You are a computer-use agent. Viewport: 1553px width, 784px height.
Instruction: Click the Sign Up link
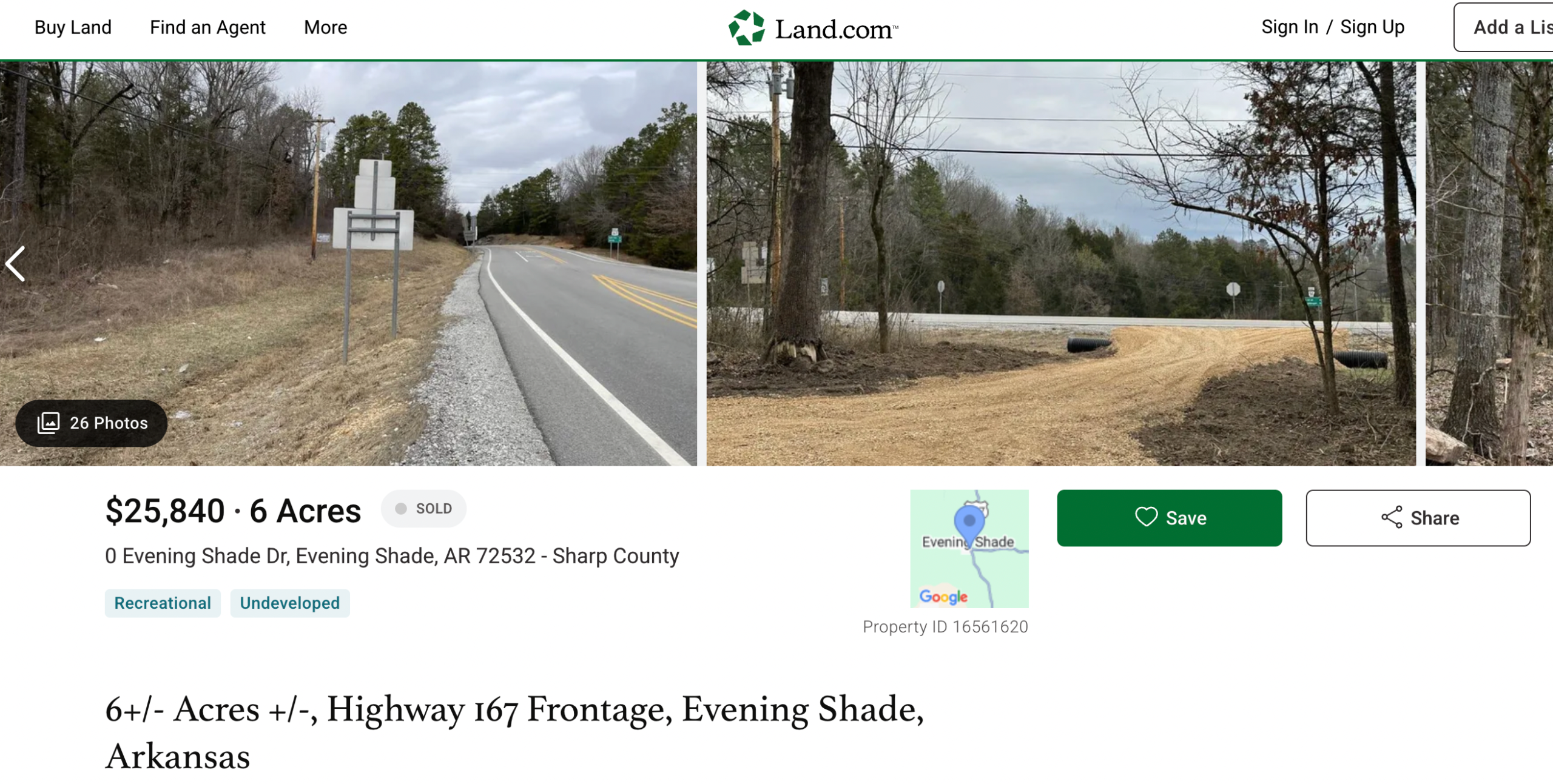pyautogui.click(x=1372, y=27)
